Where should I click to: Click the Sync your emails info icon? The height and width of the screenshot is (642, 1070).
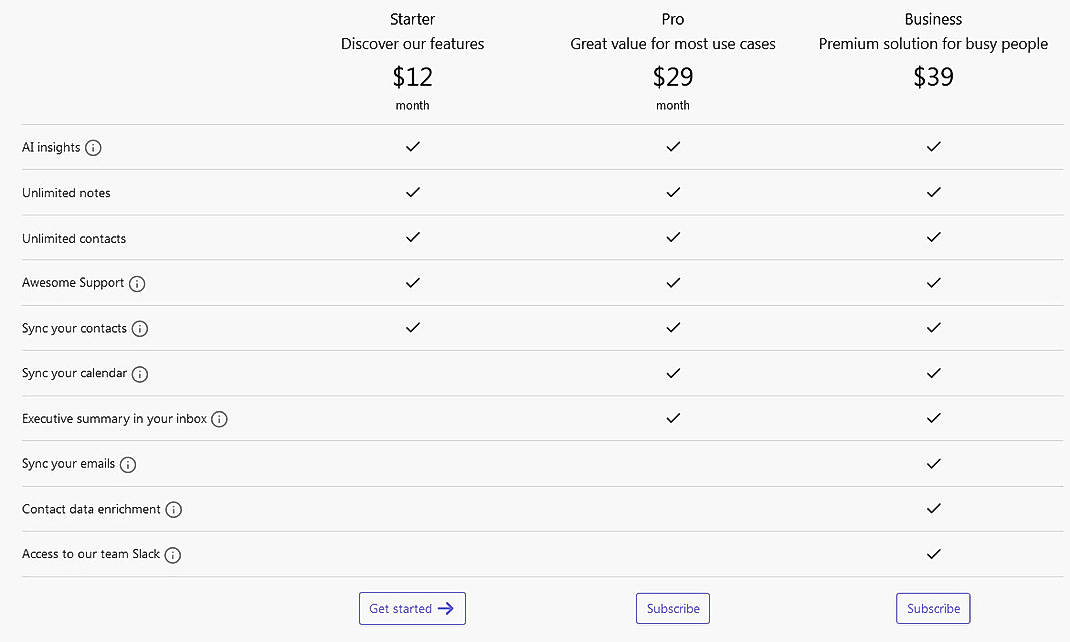(127, 464)
